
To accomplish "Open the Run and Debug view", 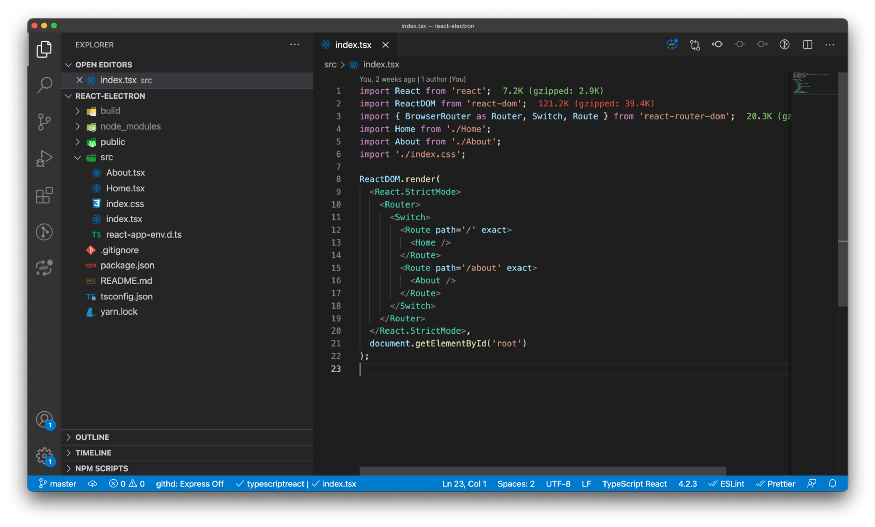I will (44, 159).
